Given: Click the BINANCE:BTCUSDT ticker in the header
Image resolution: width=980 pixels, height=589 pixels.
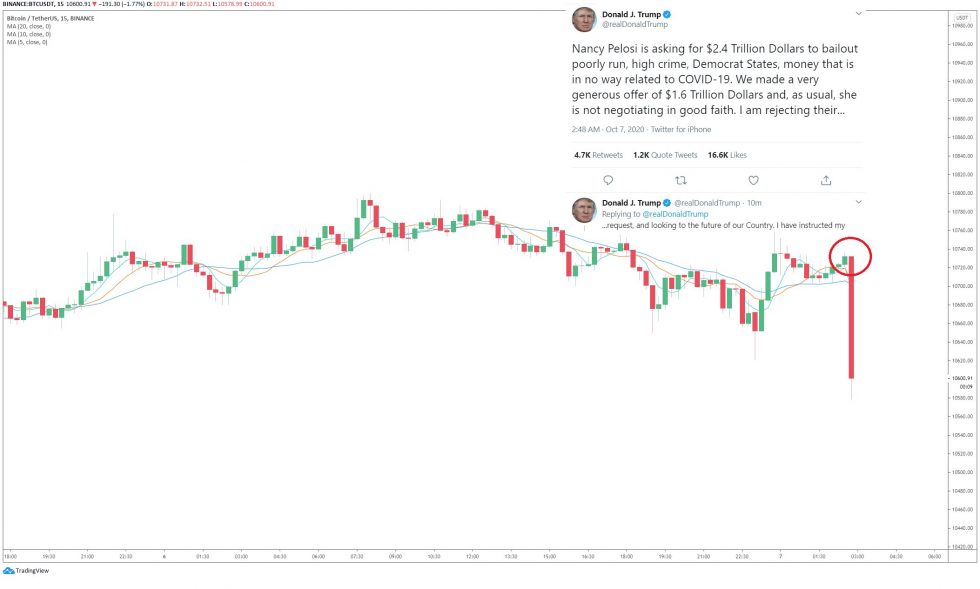Looking at the screenshot, I should tap(30, 4).
